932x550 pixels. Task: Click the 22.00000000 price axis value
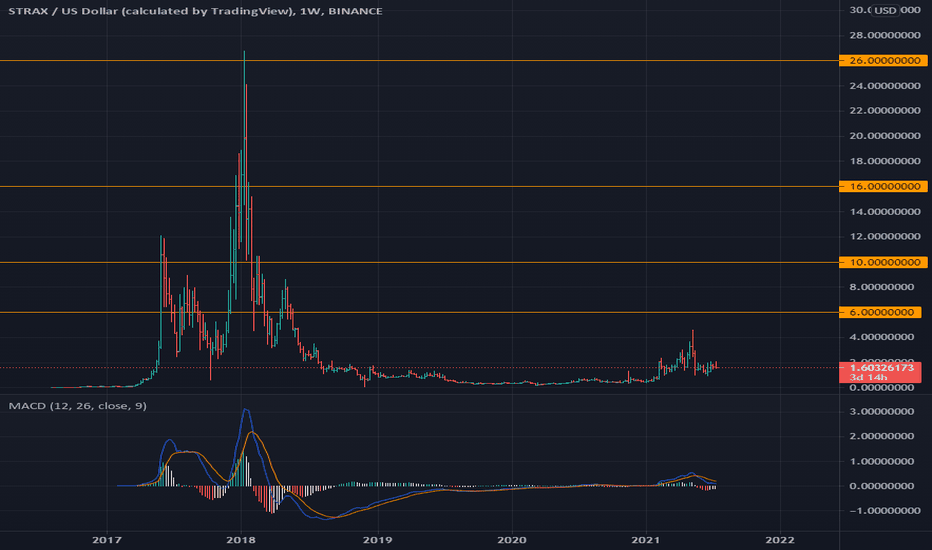(885, 111)
